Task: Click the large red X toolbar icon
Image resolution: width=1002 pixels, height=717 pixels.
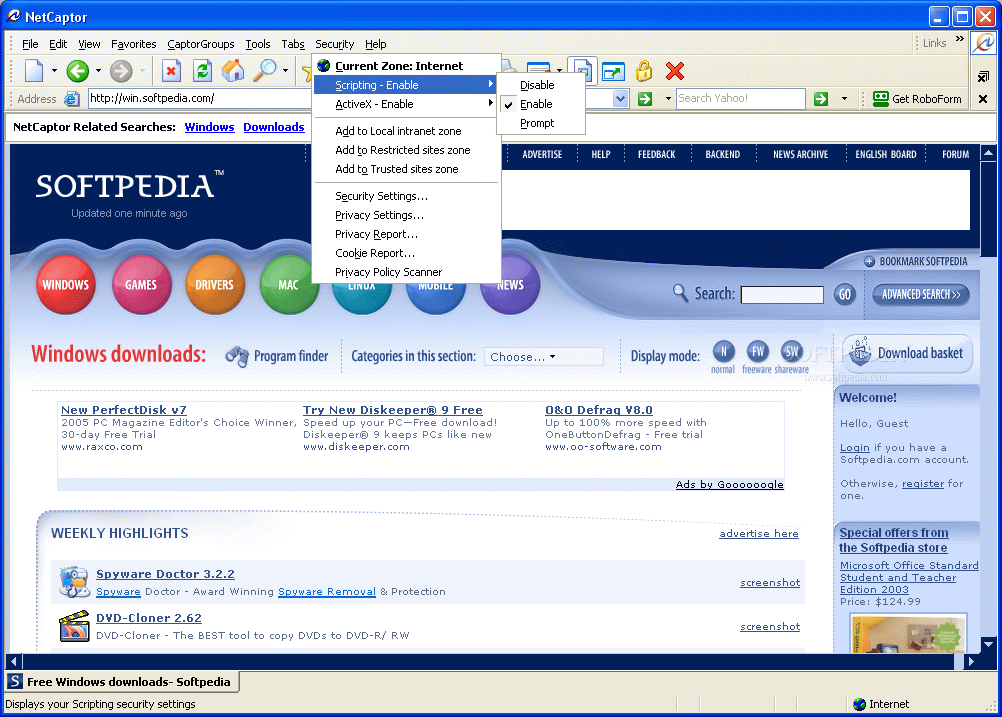Action: coord(675,70)
